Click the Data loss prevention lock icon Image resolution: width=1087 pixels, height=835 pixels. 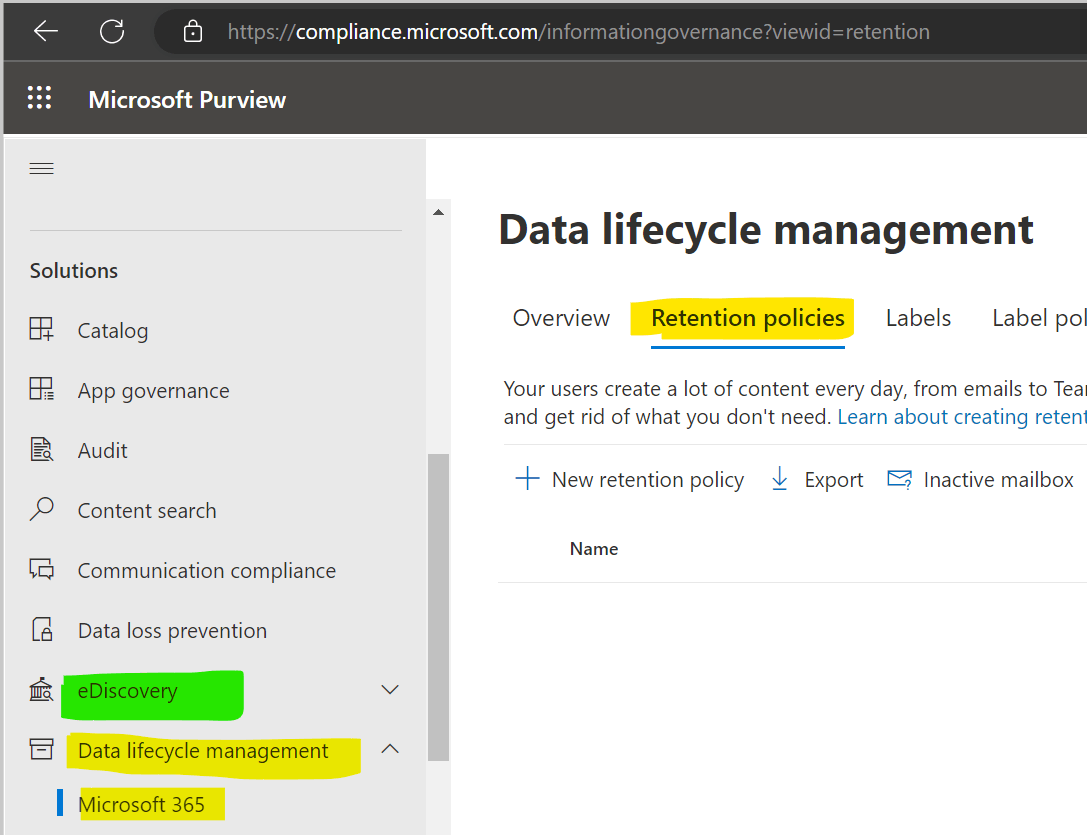tap(42, 629)
